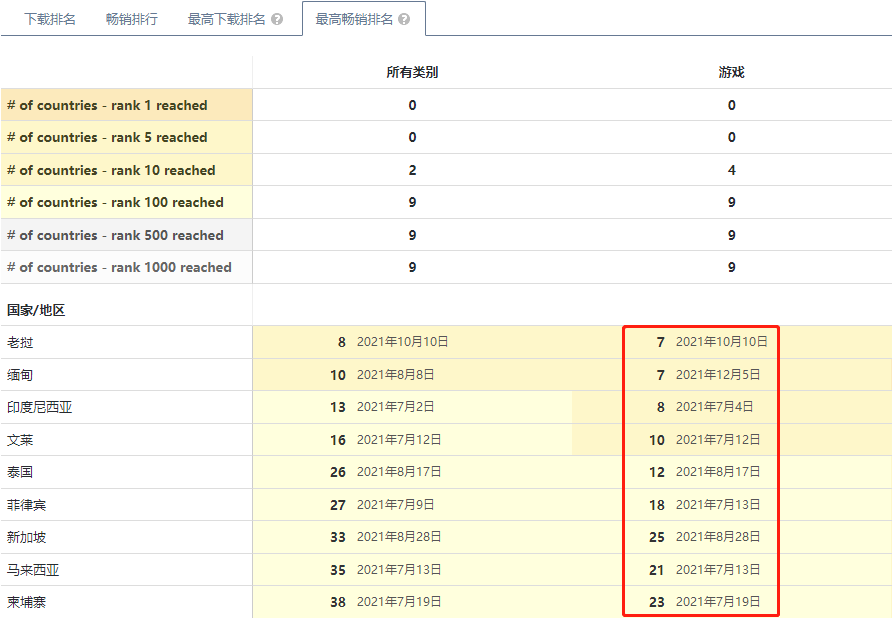
Task: Click the 印度尼西亚 country name
Action: coord(40,407)
